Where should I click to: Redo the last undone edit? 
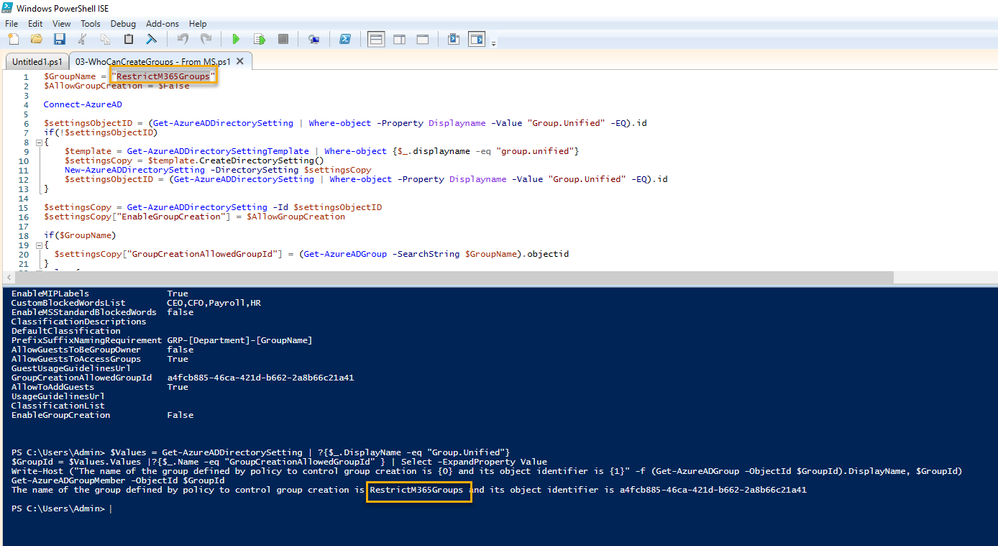(206, 39)
